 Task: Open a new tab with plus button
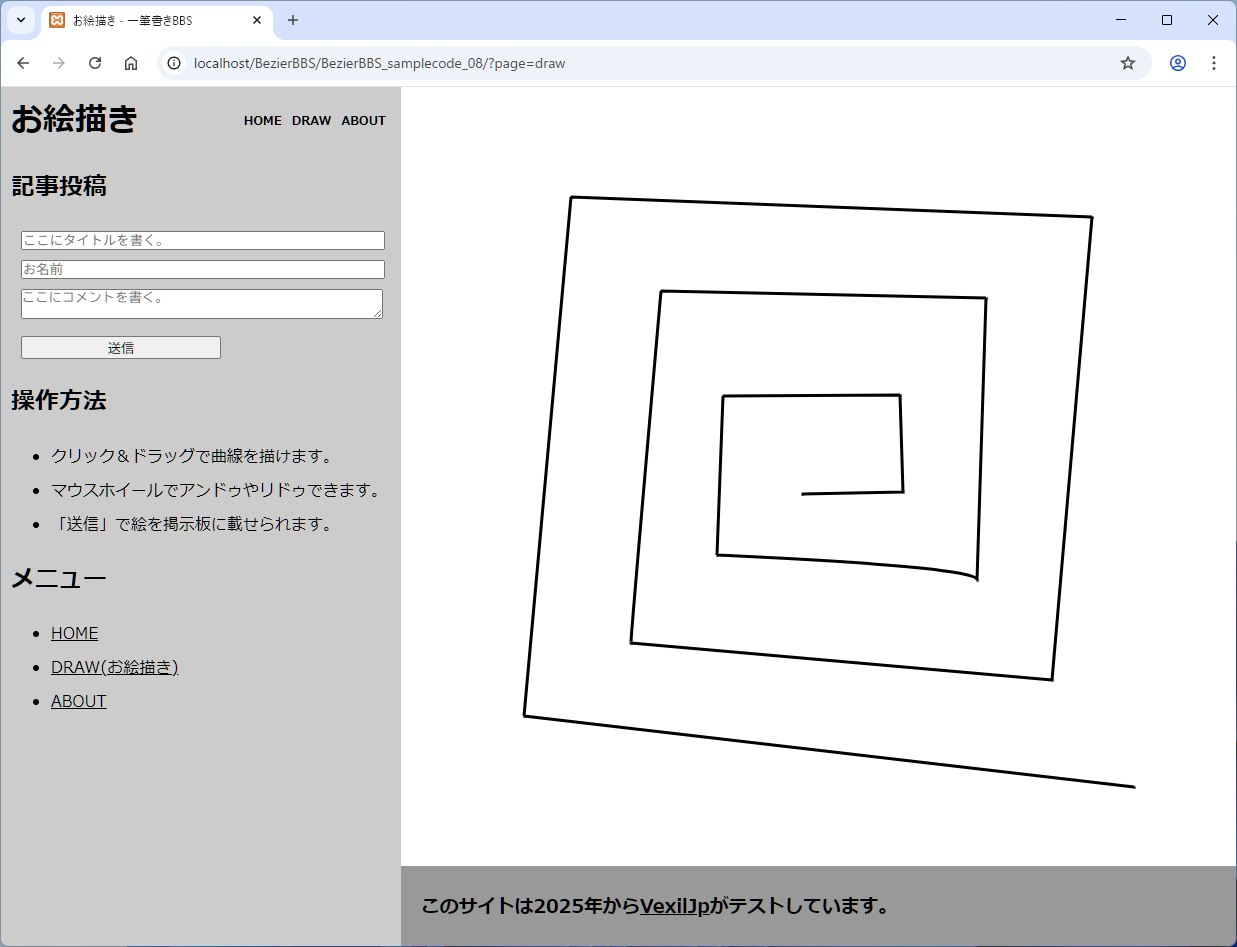coord(293,20)
